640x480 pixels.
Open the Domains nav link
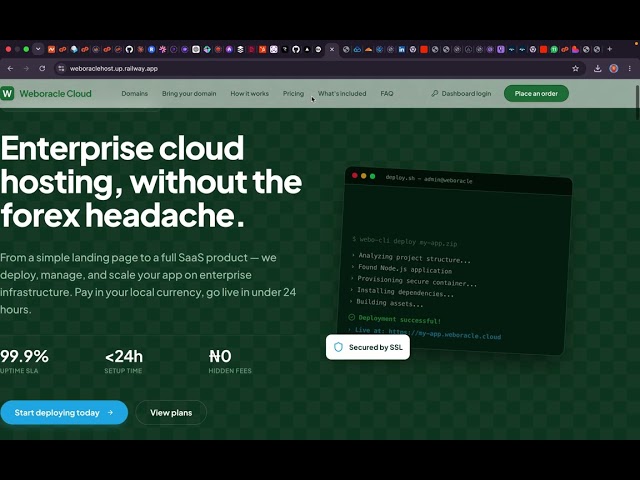[134, 93]
